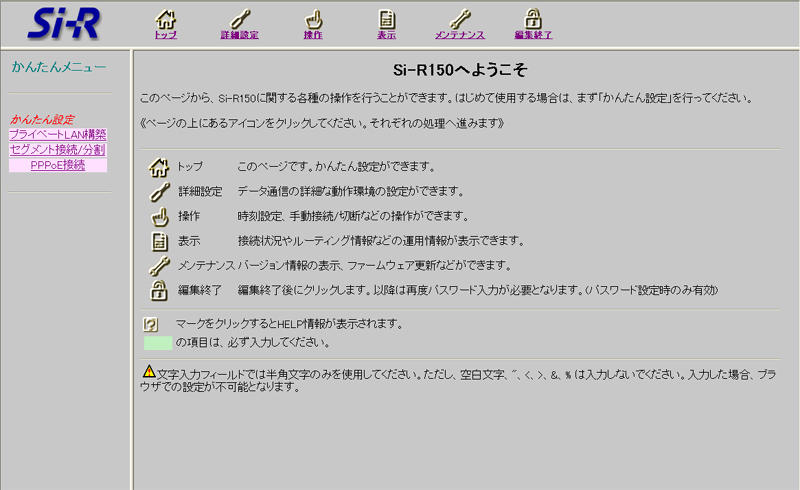The width and height of the screenshot is (800, 490).
Task: Click the wrench メンテナンス icon in top navigation
Action: click(x=460, y=19)
